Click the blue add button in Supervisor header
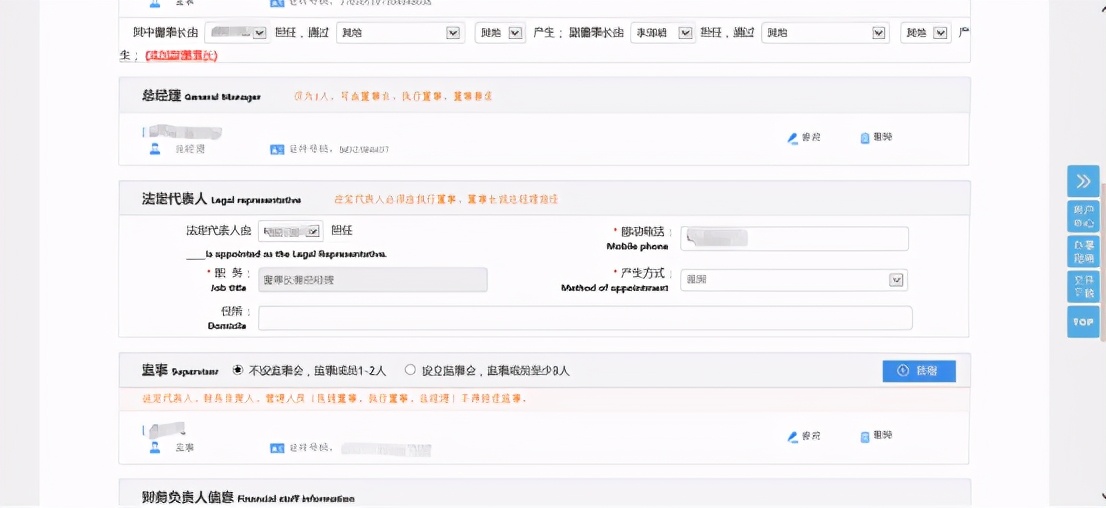1106x508 pixels. [919, 371]
